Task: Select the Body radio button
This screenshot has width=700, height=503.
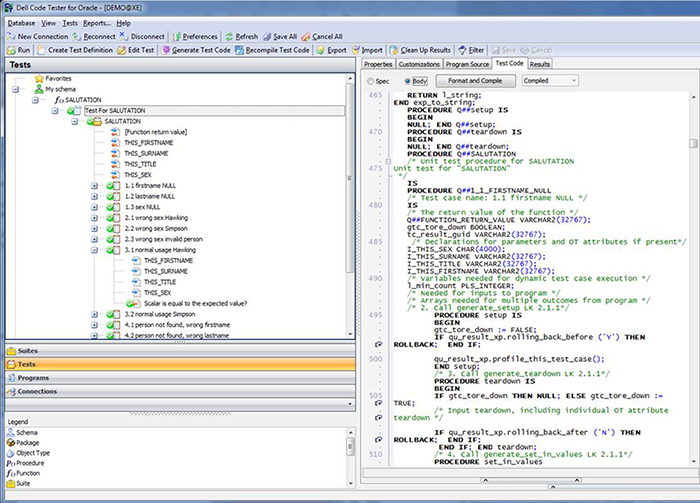Action: coord(407,81)
